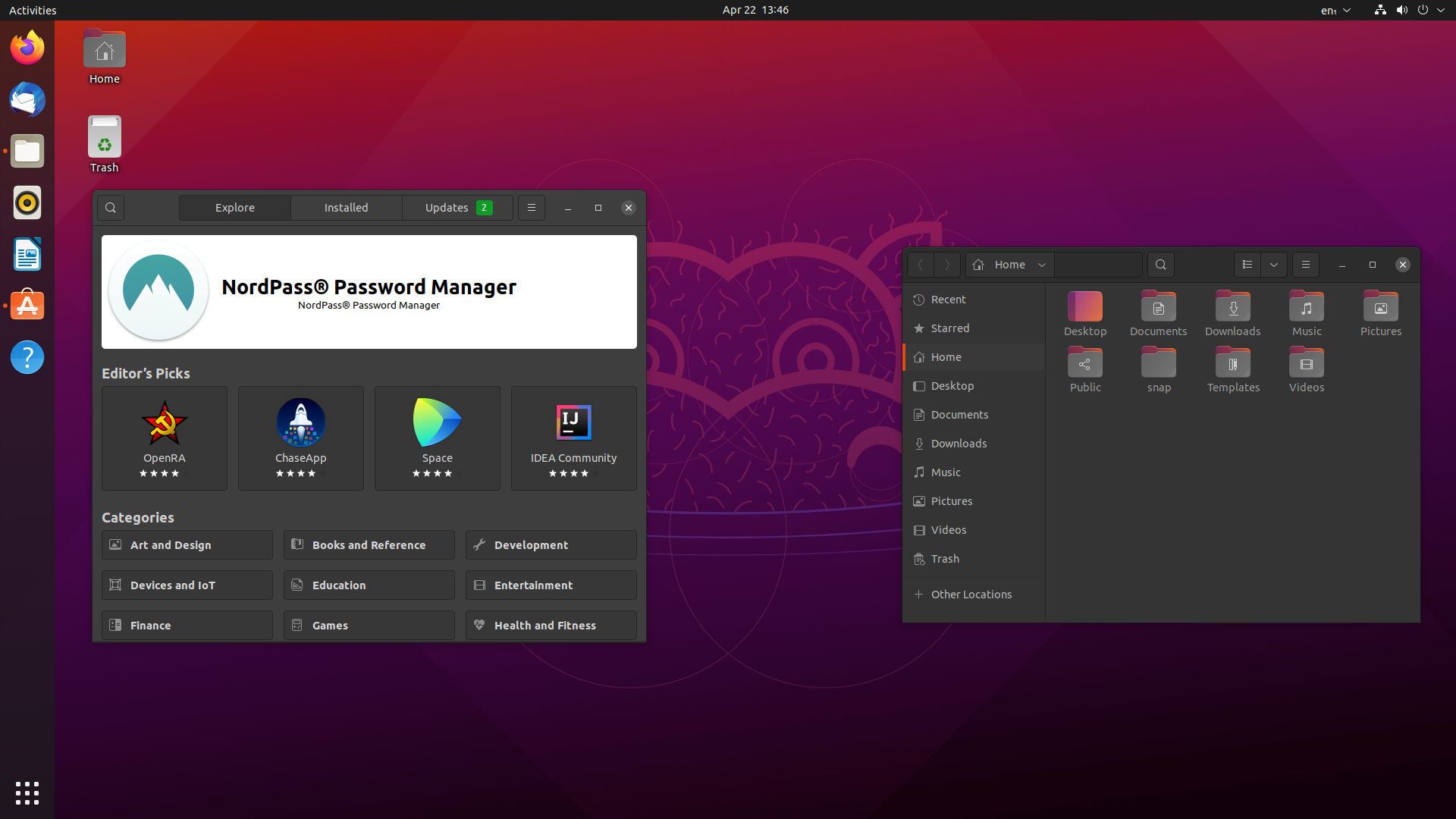Select Templates folder in Files grid
Viewport: 1456px width, 819px height.
(1233, 369)
